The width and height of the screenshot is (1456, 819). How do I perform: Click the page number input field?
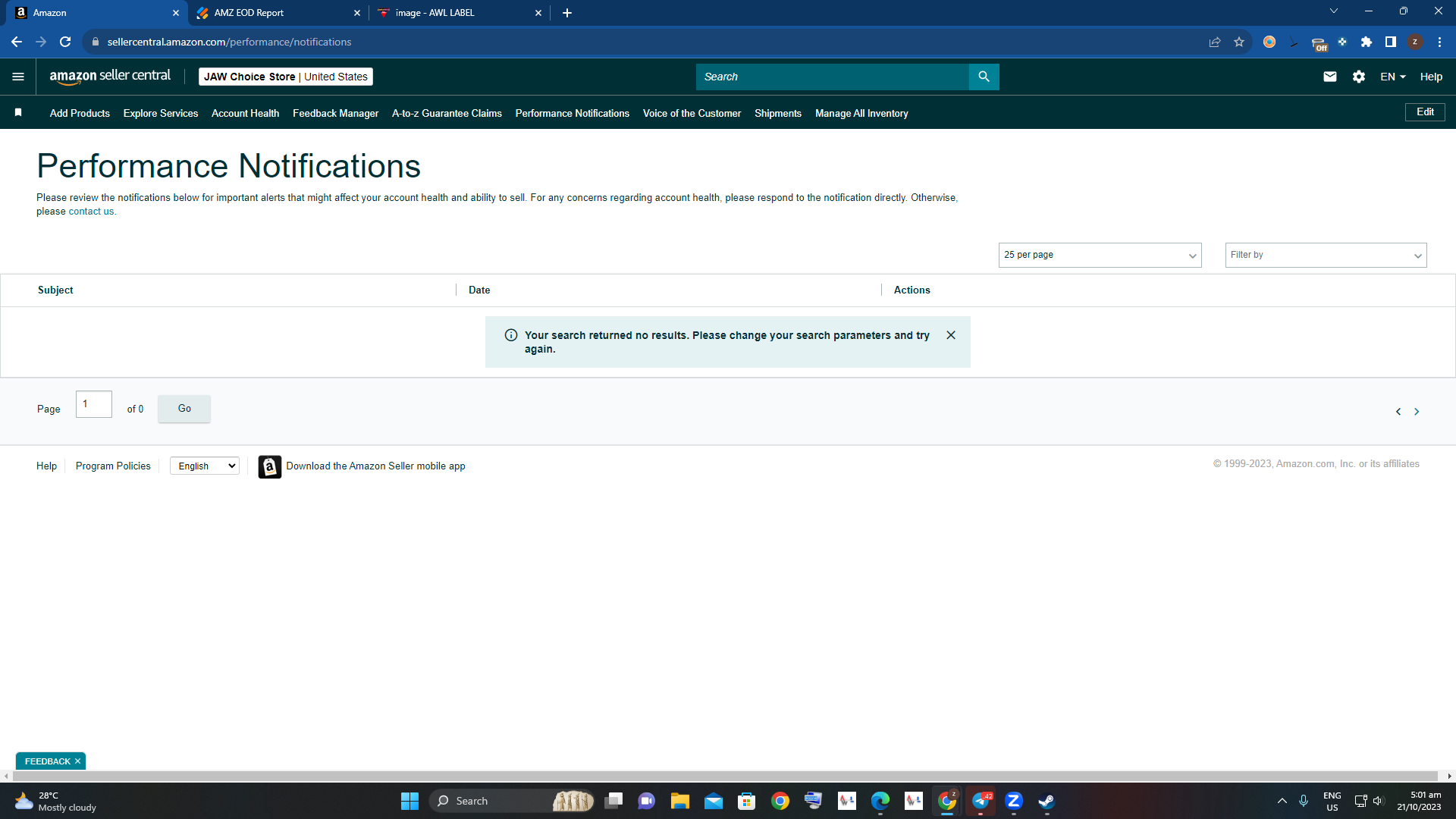tap(94, 404)
